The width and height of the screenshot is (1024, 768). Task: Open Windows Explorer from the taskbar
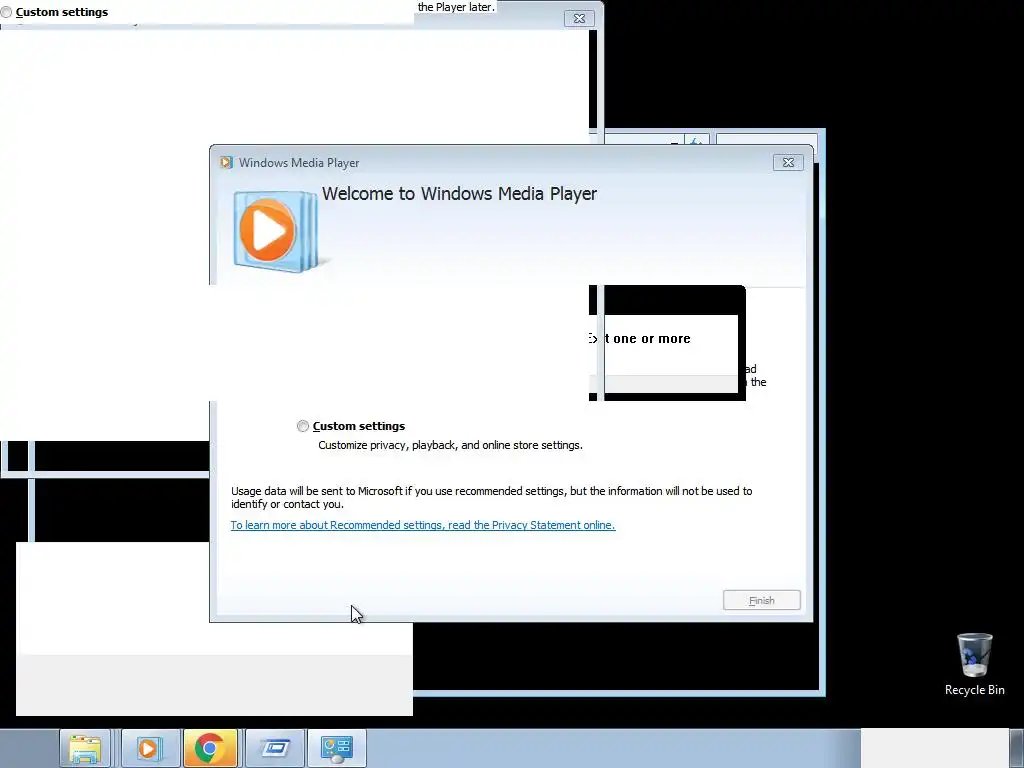click(x=86, y=748)
